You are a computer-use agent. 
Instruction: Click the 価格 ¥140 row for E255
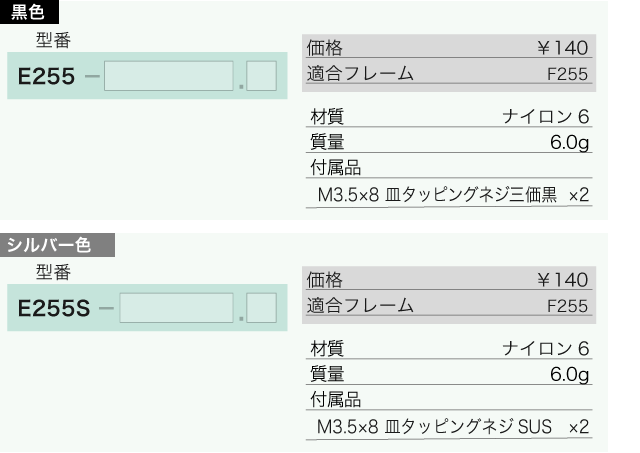point(448,48)
